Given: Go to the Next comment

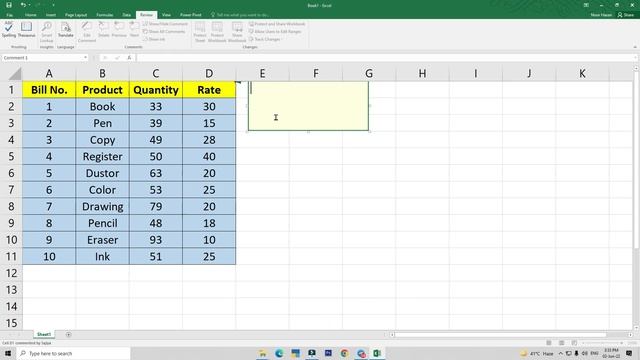Looking at the screenshot, I should tap(134, 30).
